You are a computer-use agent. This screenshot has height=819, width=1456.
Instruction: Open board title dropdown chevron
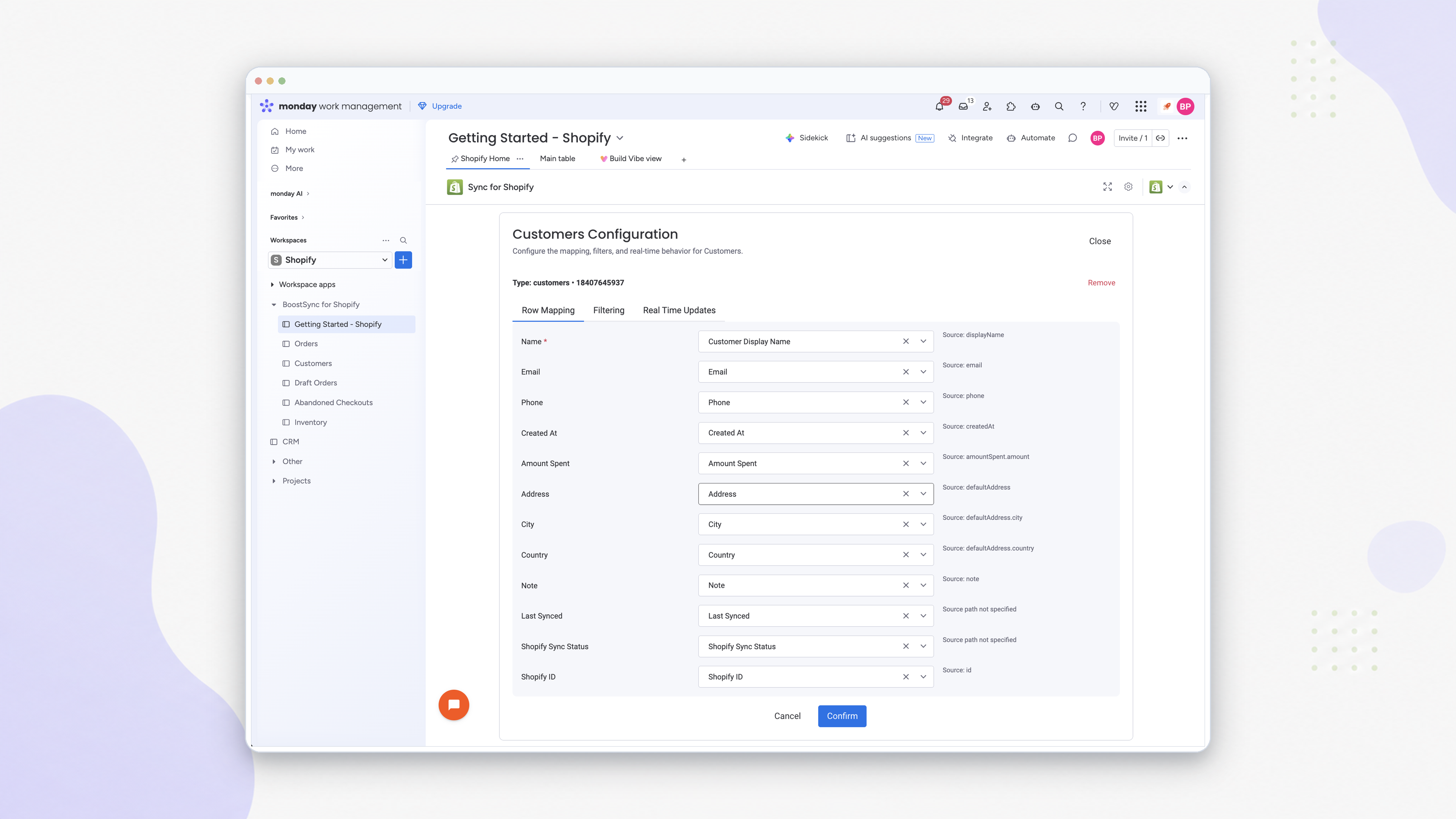[620, 138]
